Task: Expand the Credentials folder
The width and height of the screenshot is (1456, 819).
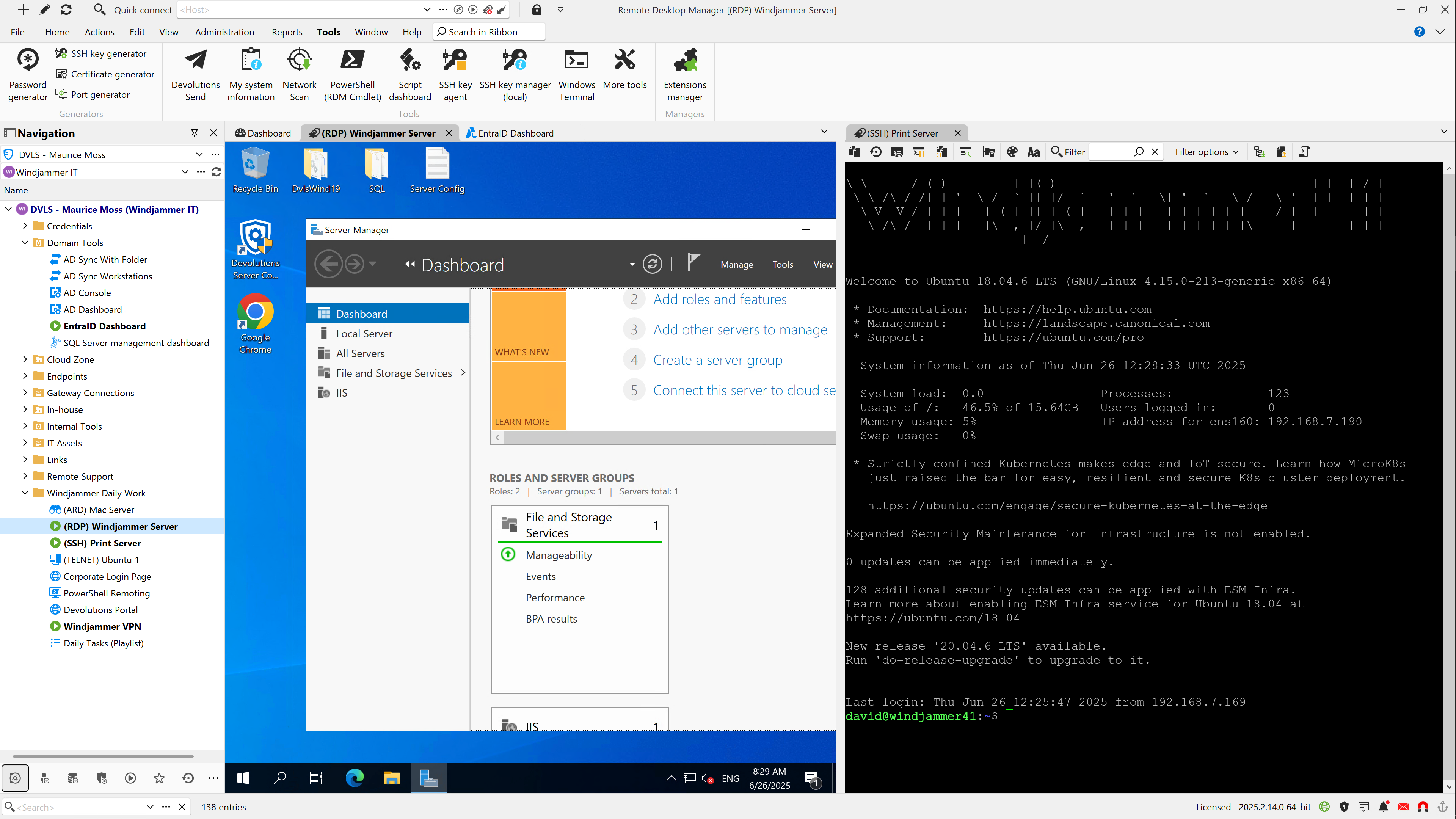Action: 25,226
